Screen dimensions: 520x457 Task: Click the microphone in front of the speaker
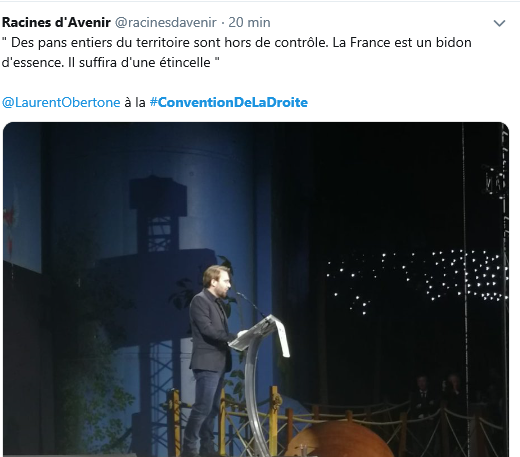coord(251,304)
